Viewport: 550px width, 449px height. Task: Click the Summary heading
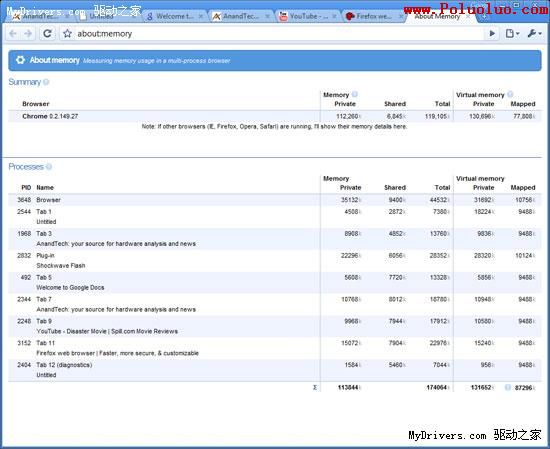click(x=25, y=82)
